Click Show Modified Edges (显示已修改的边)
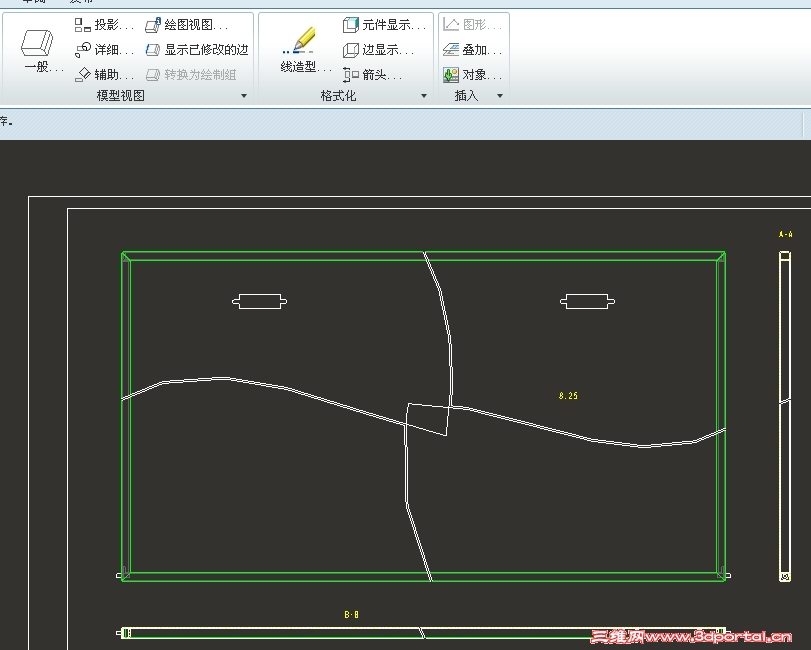The image size is (811, 650). click(x=197, y=50)
